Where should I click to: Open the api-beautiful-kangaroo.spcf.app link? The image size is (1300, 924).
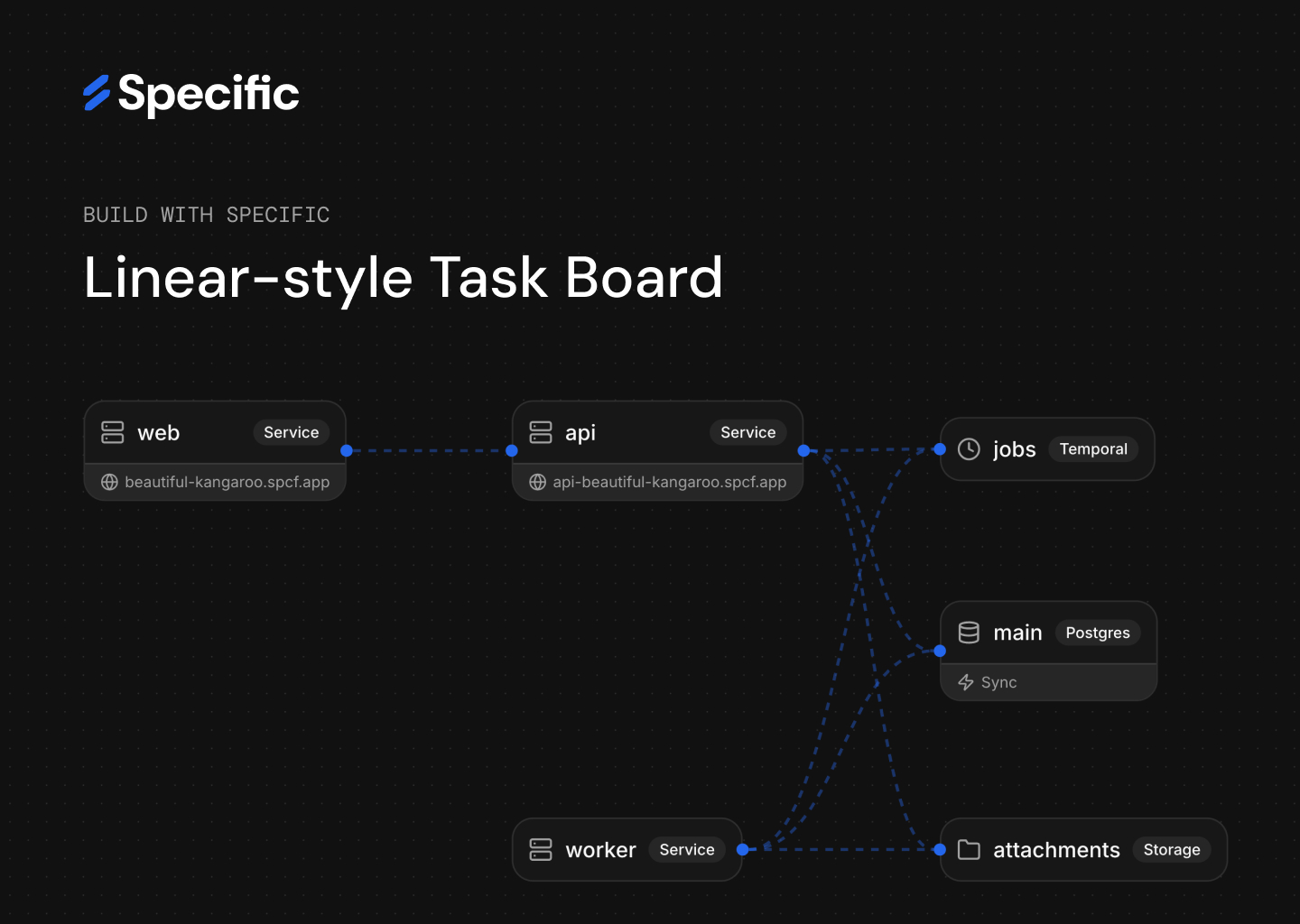[669, 482]
